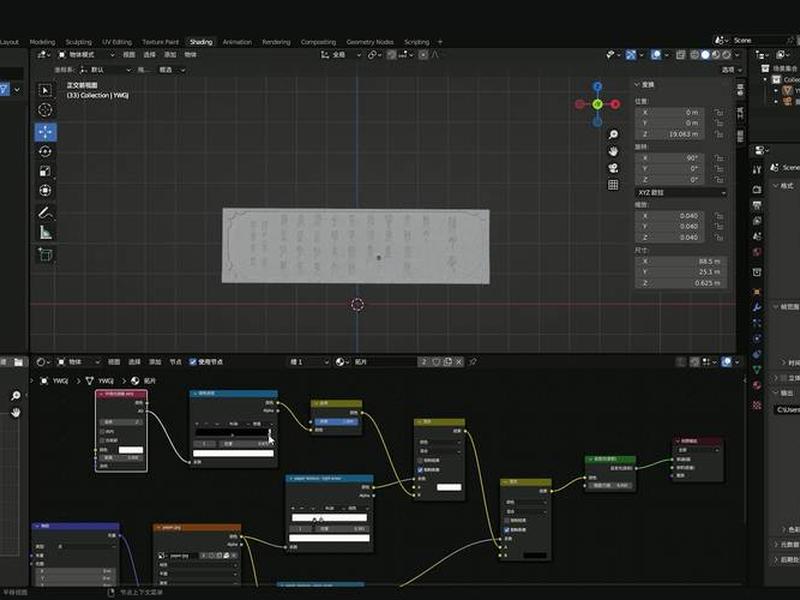Switch orthographic/perspective grid icon in viewport

click(x=613, y=185)
